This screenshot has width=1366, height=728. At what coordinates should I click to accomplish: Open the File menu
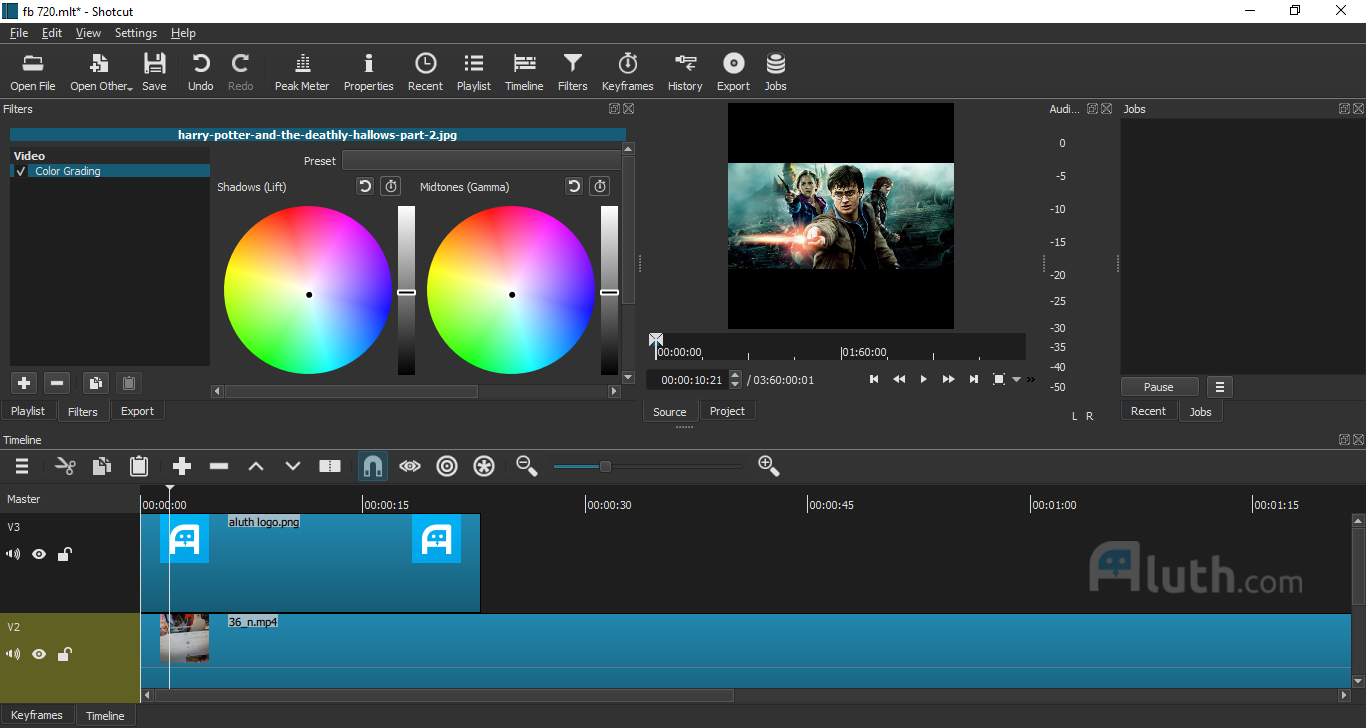(x=19, y=33)
